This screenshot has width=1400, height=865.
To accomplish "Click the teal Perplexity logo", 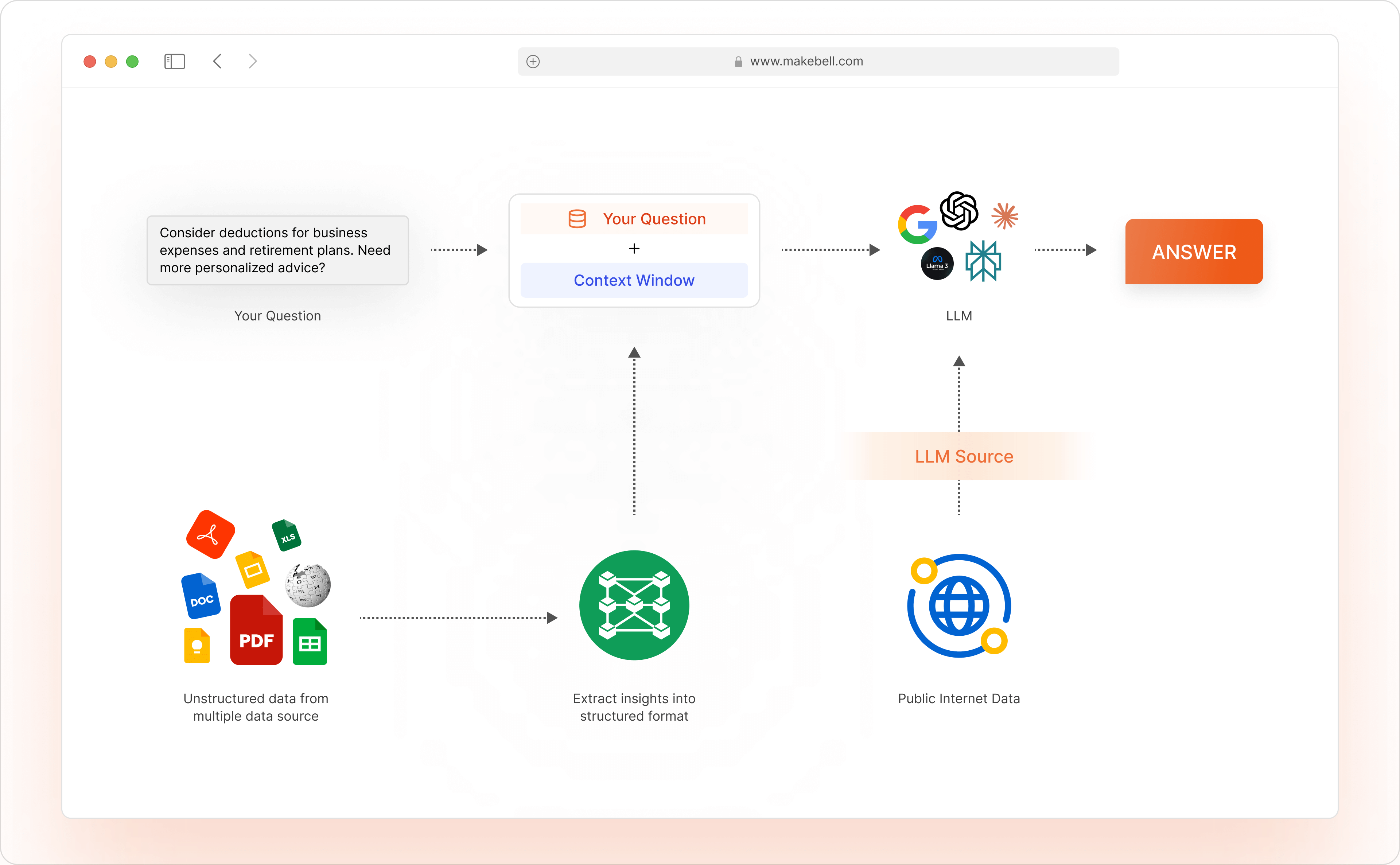I will click(983, 261).
